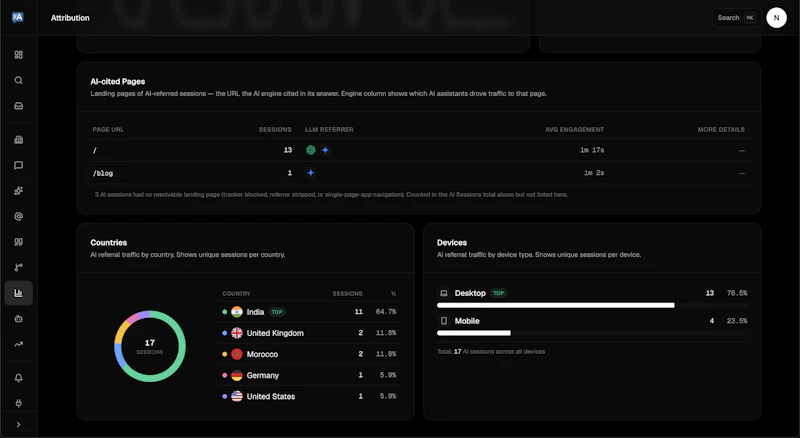Select the building icon in sidebar
Image resolution: width=800 pixels, height=438 pixels.
click(18, 140)
